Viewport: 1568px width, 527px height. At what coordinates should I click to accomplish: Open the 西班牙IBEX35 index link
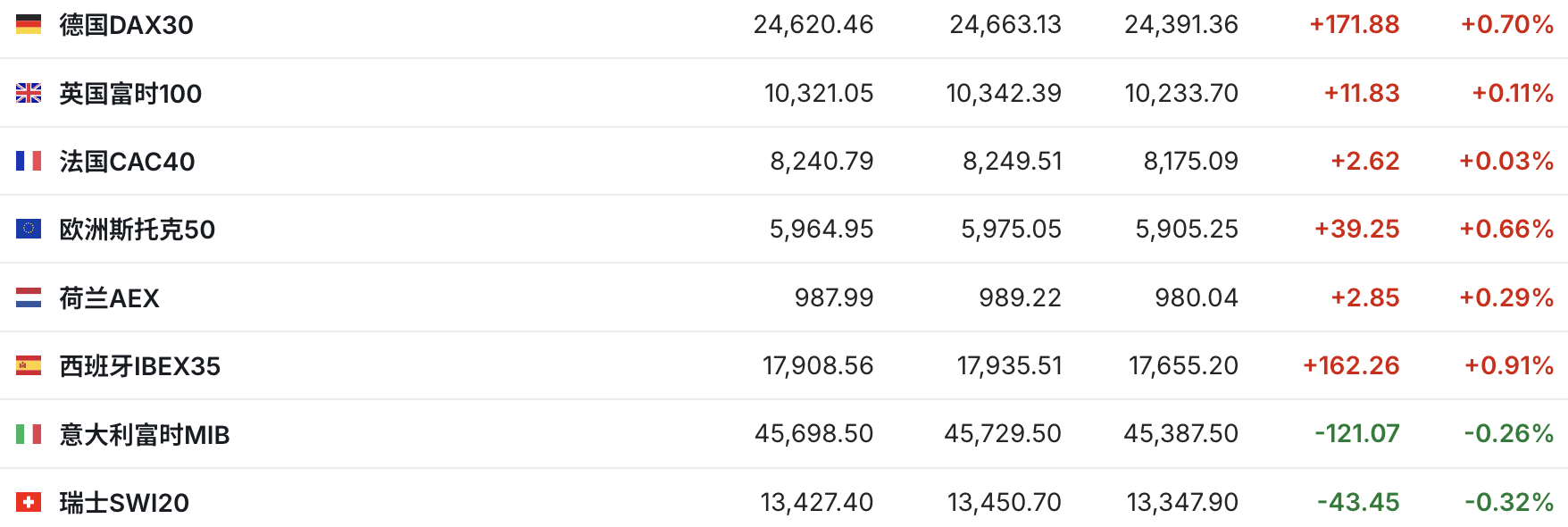point(139,366)
